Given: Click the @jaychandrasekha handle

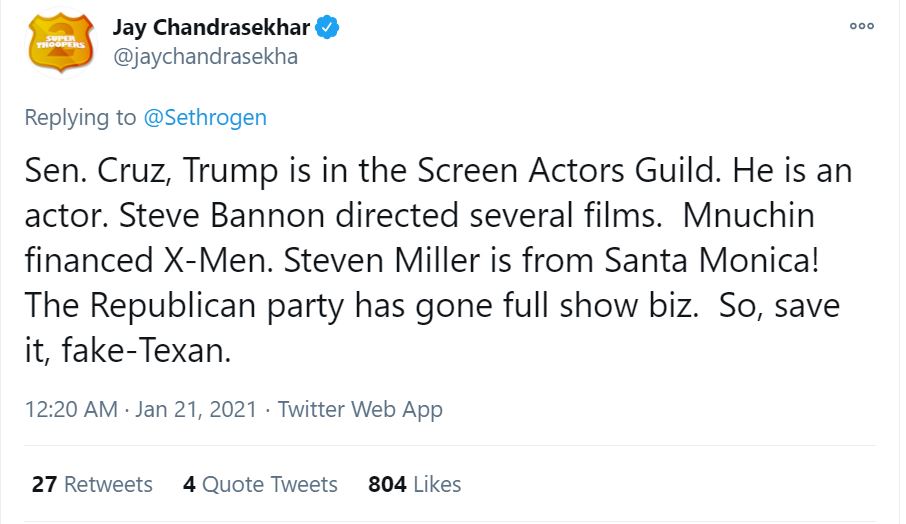Looking at the screenshot, I should click(205, 56).
